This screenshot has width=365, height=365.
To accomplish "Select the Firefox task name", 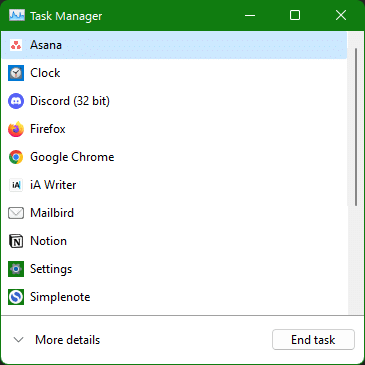I will pyautogui.click(x=48, y=129).
